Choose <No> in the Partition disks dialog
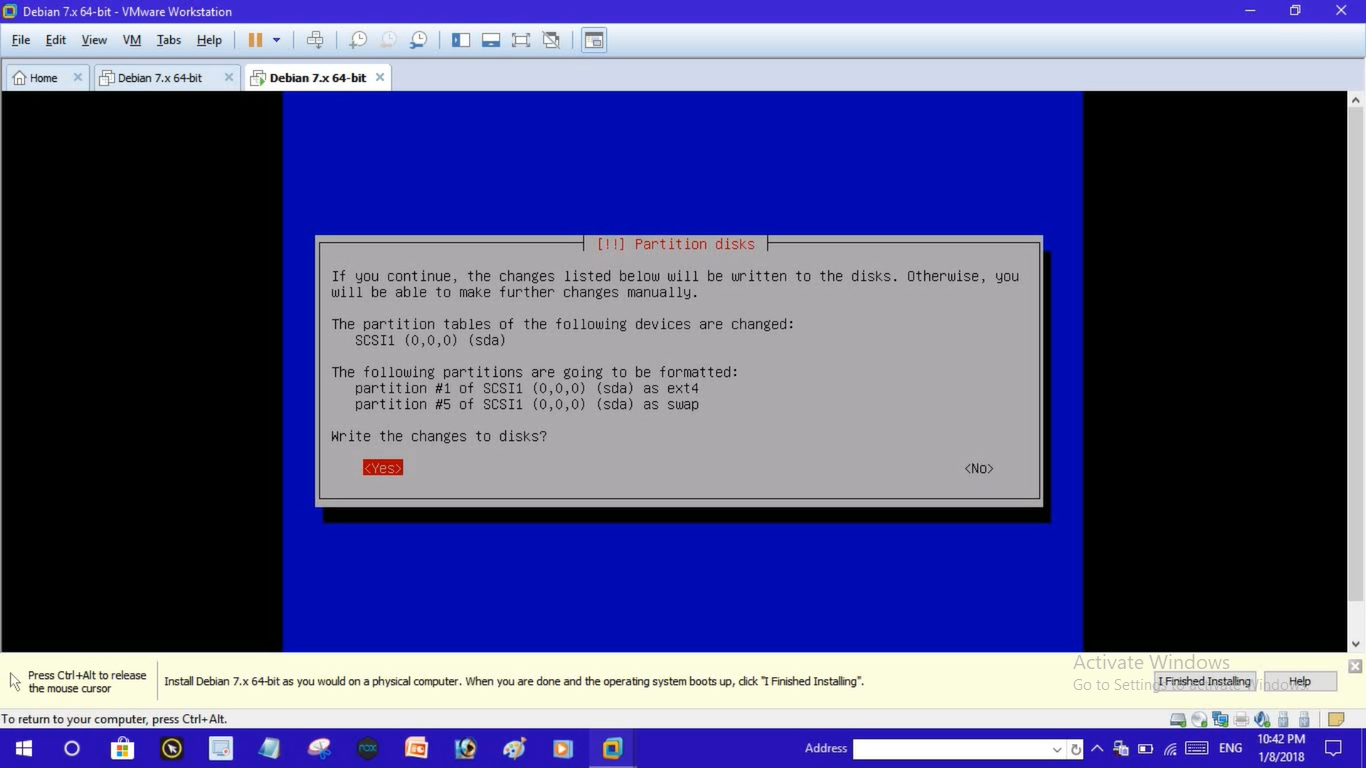This screenshot has width=1366, height=768. tap(979, 468)
